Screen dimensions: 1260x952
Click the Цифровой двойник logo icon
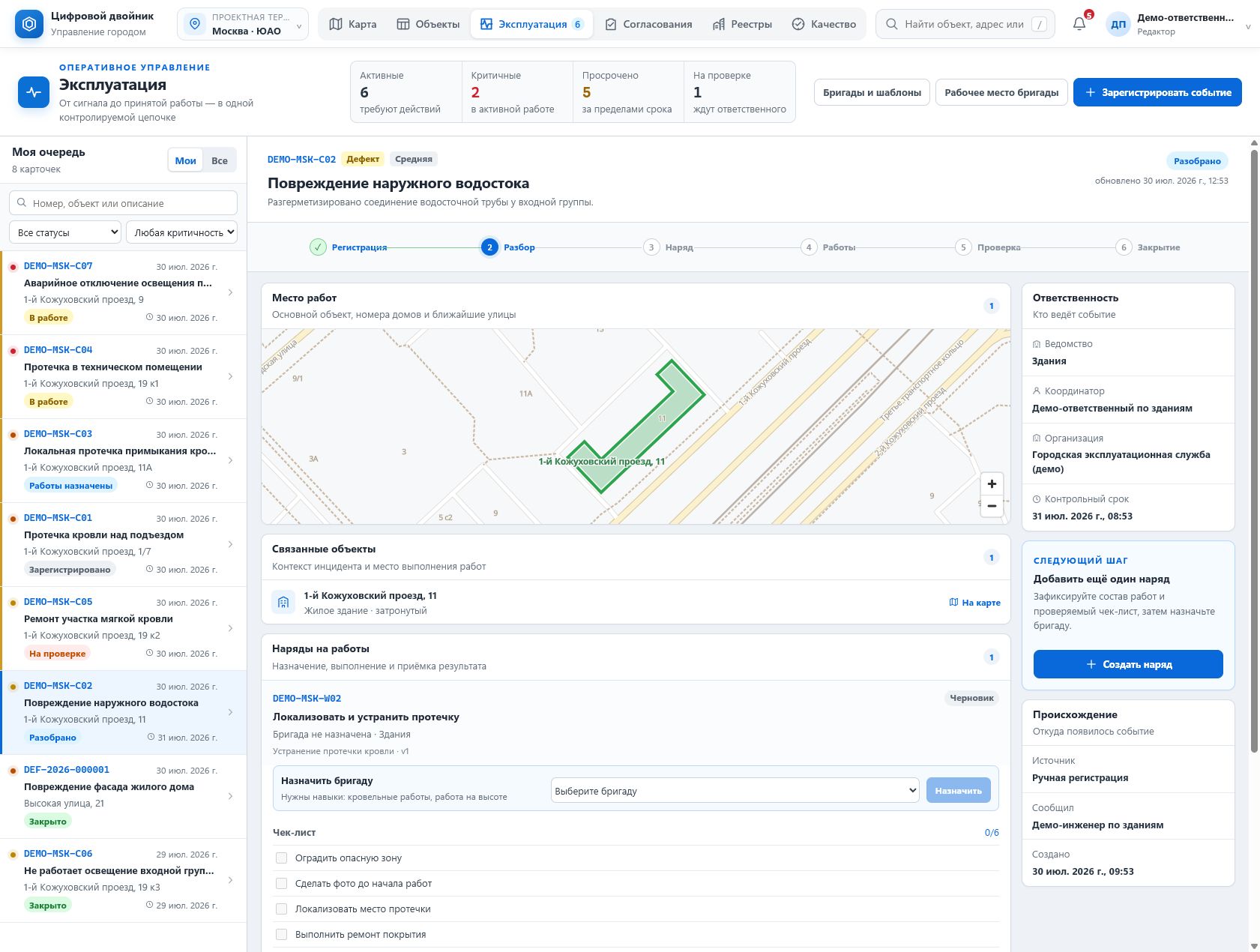pos(29,24)
